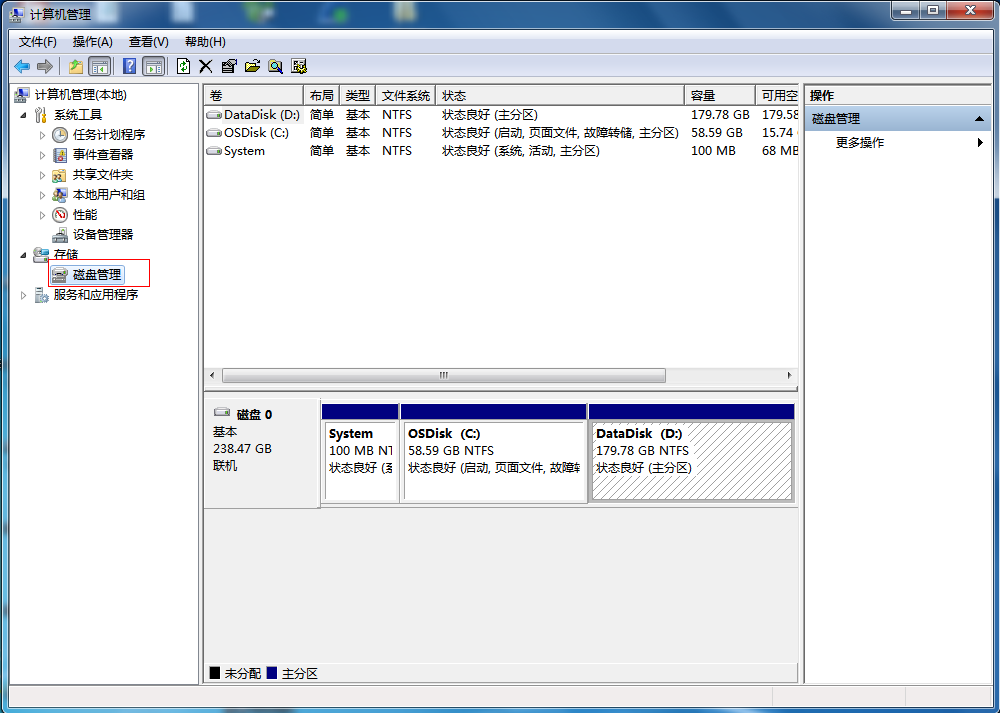Open Help via the blue question mark icon
The image size is (1000, 713).
pos(129,66)
